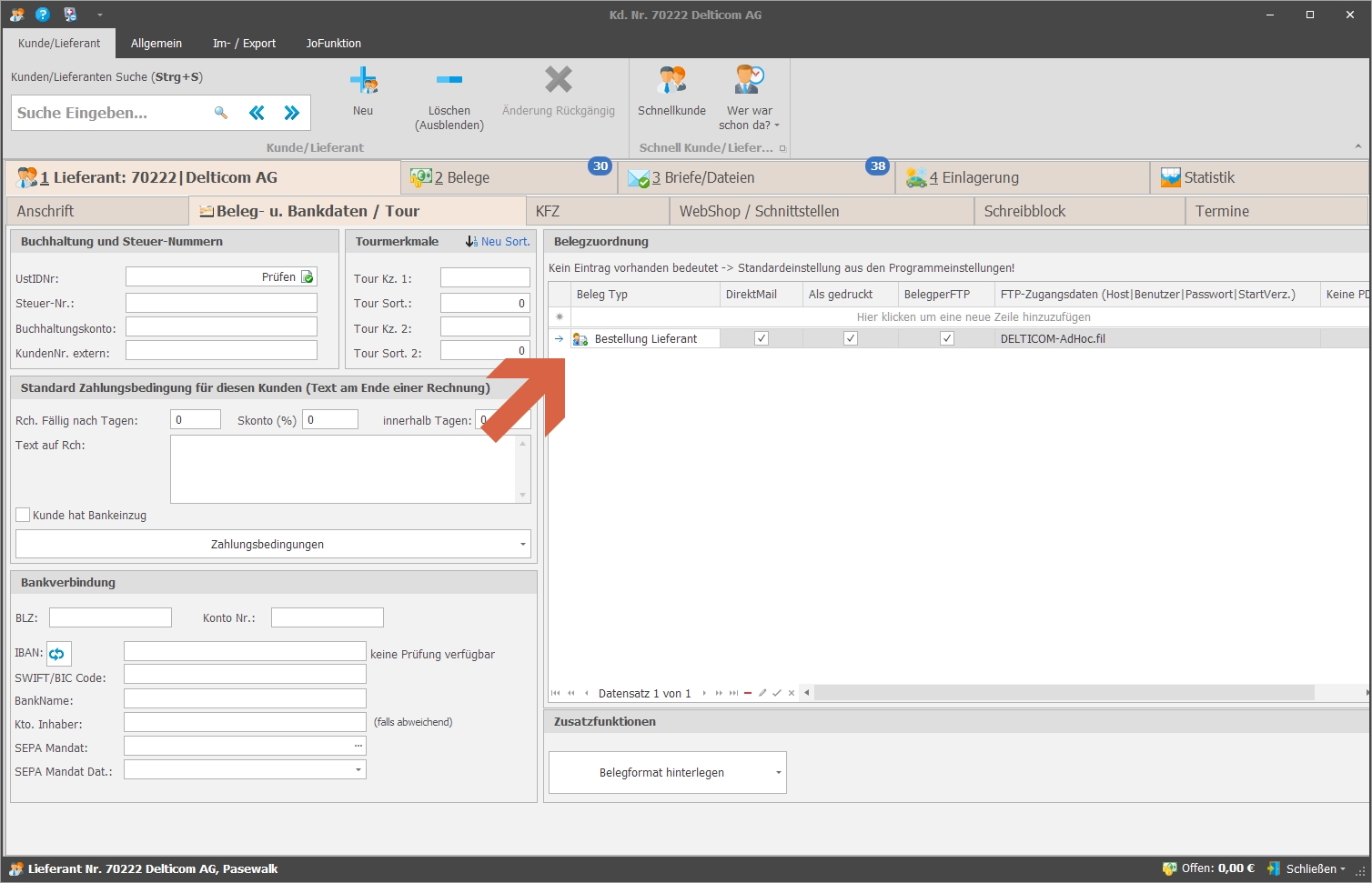Expand Schnell Kunde/Liefer group dialog launcher
1372x883 pixels.
pyautogui.click(x=782, y=148)
